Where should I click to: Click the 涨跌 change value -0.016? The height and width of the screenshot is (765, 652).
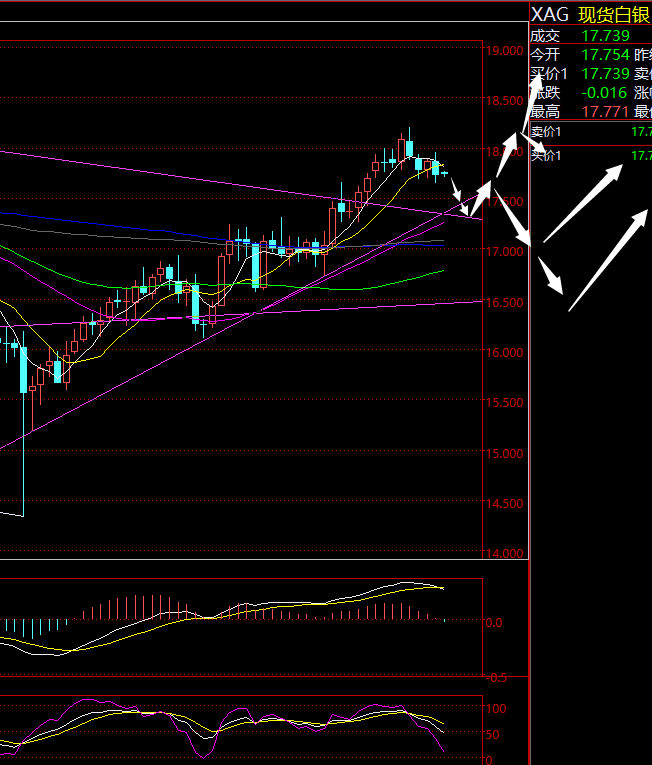[x=604, y=93]
